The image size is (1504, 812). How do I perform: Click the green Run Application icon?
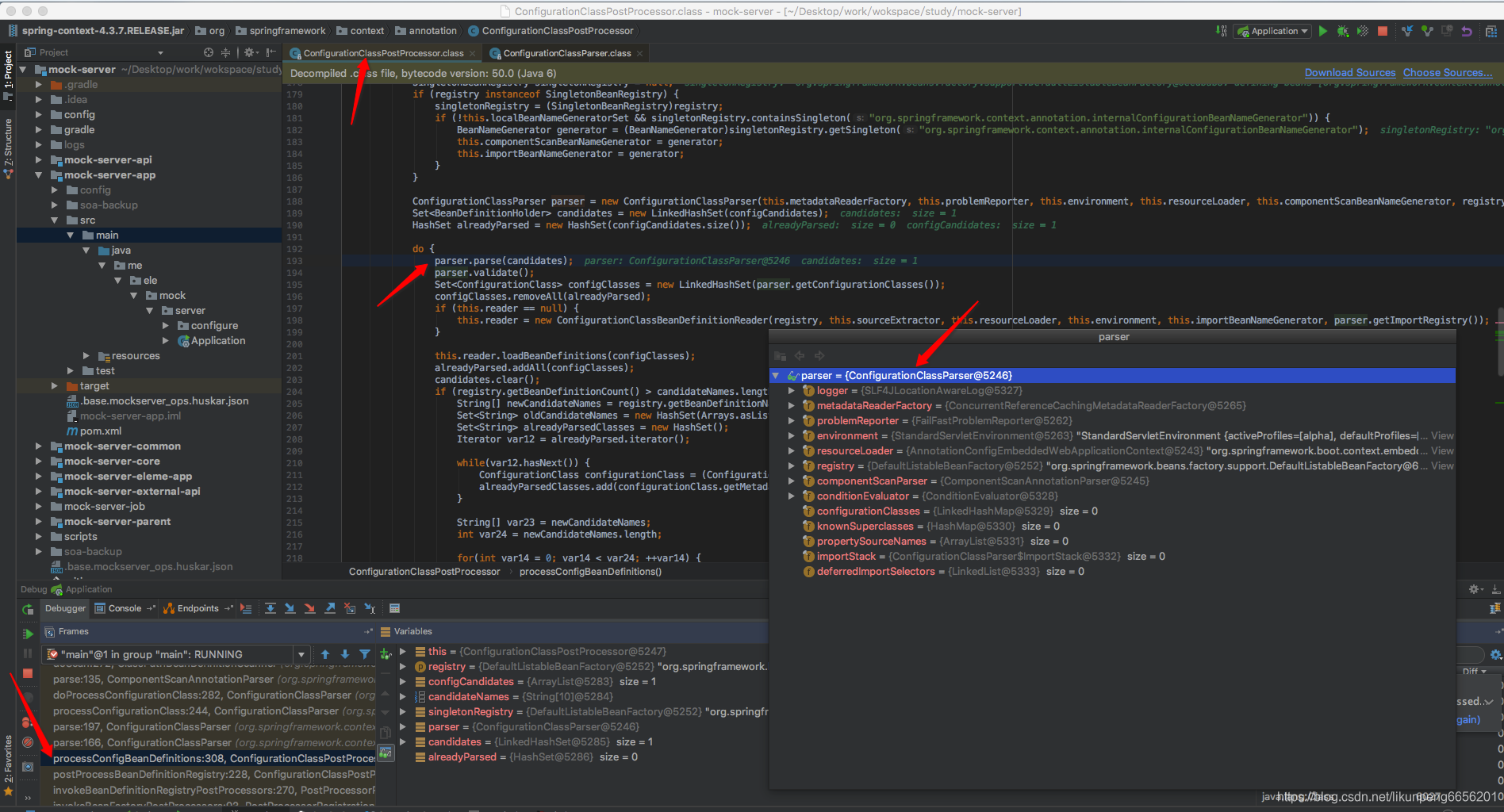[1322, 31]
